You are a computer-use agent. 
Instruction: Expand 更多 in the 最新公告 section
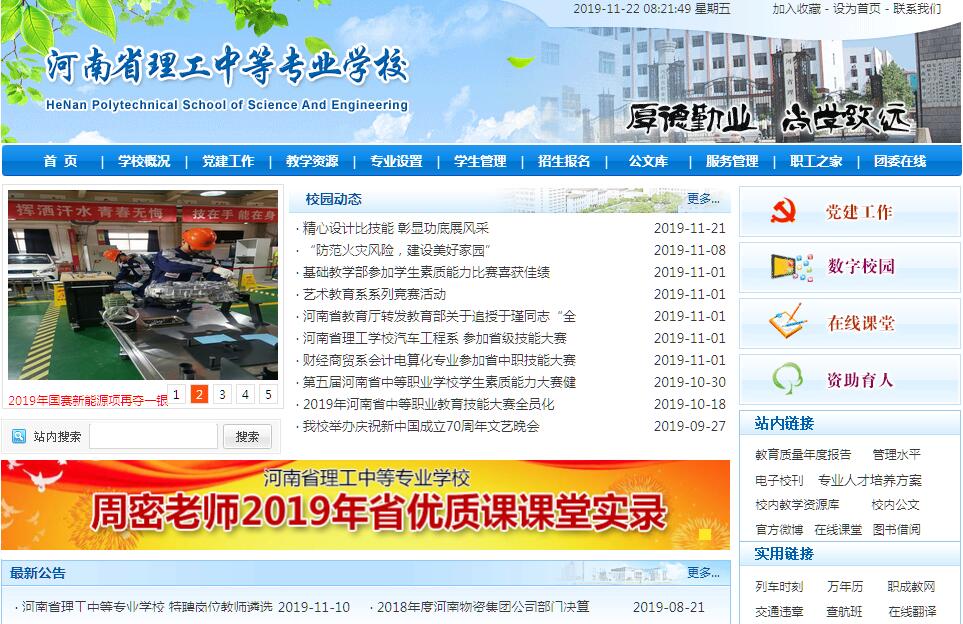click(x=703, y=573)
